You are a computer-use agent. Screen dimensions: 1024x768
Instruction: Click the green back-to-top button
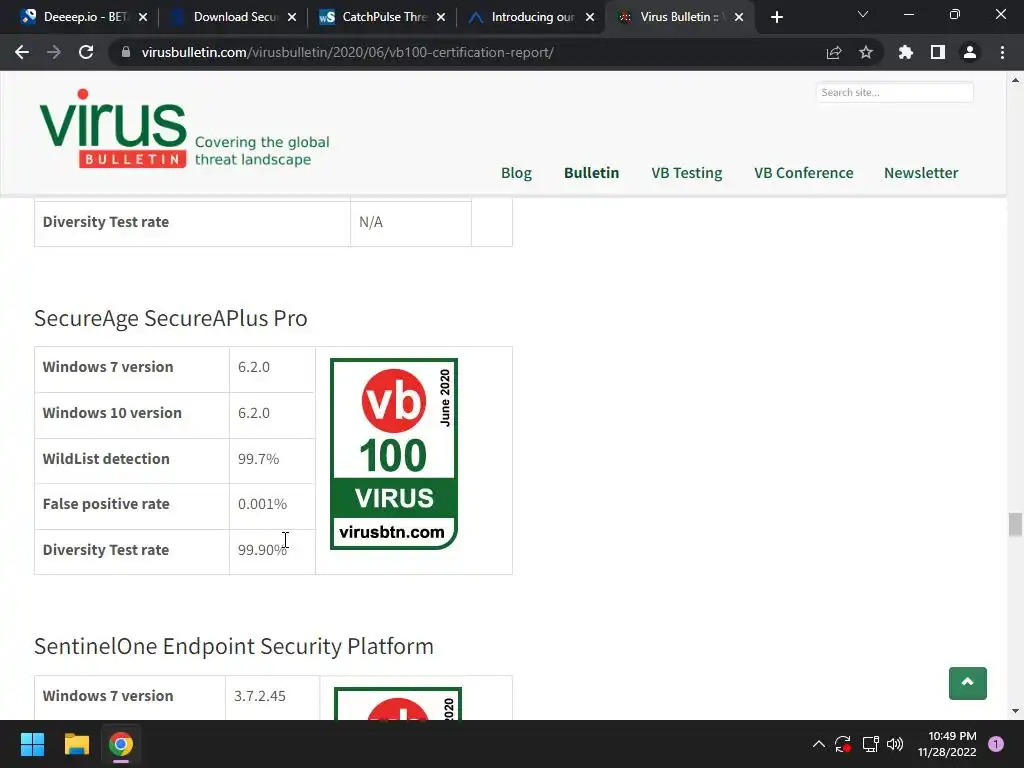click(967, 683)
